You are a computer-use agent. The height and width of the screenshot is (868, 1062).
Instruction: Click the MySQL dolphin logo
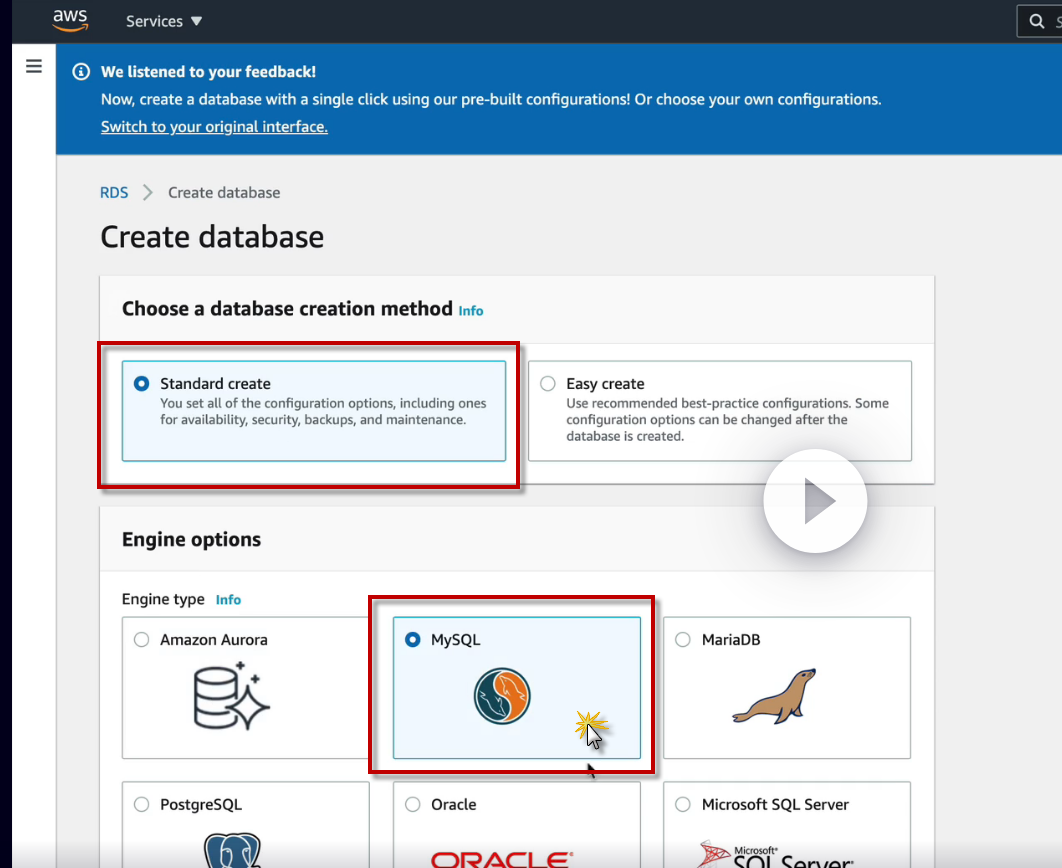click(502, 696)
